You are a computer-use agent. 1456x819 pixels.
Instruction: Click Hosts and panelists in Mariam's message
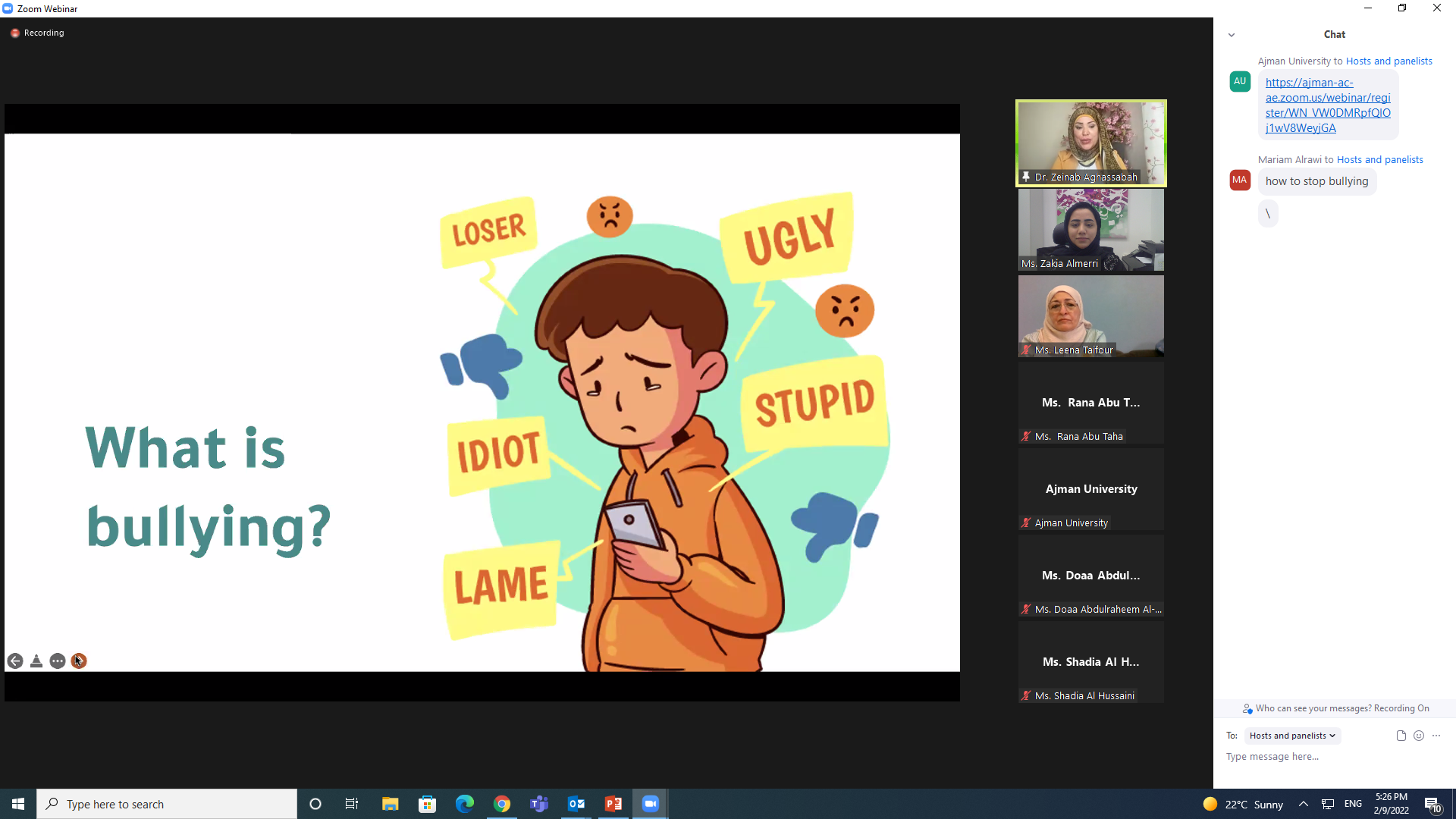[1379, 159]
